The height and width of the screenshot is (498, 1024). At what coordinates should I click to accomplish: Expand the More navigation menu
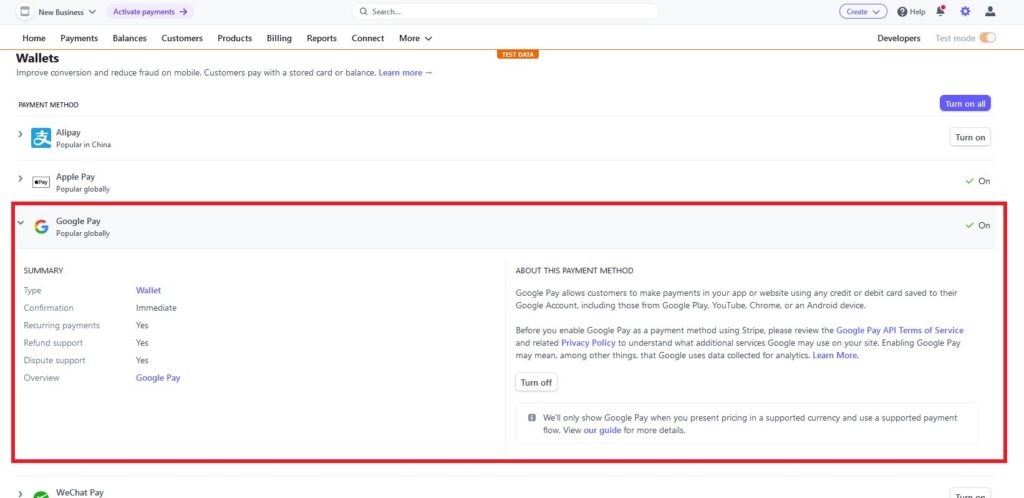point(415,39)
